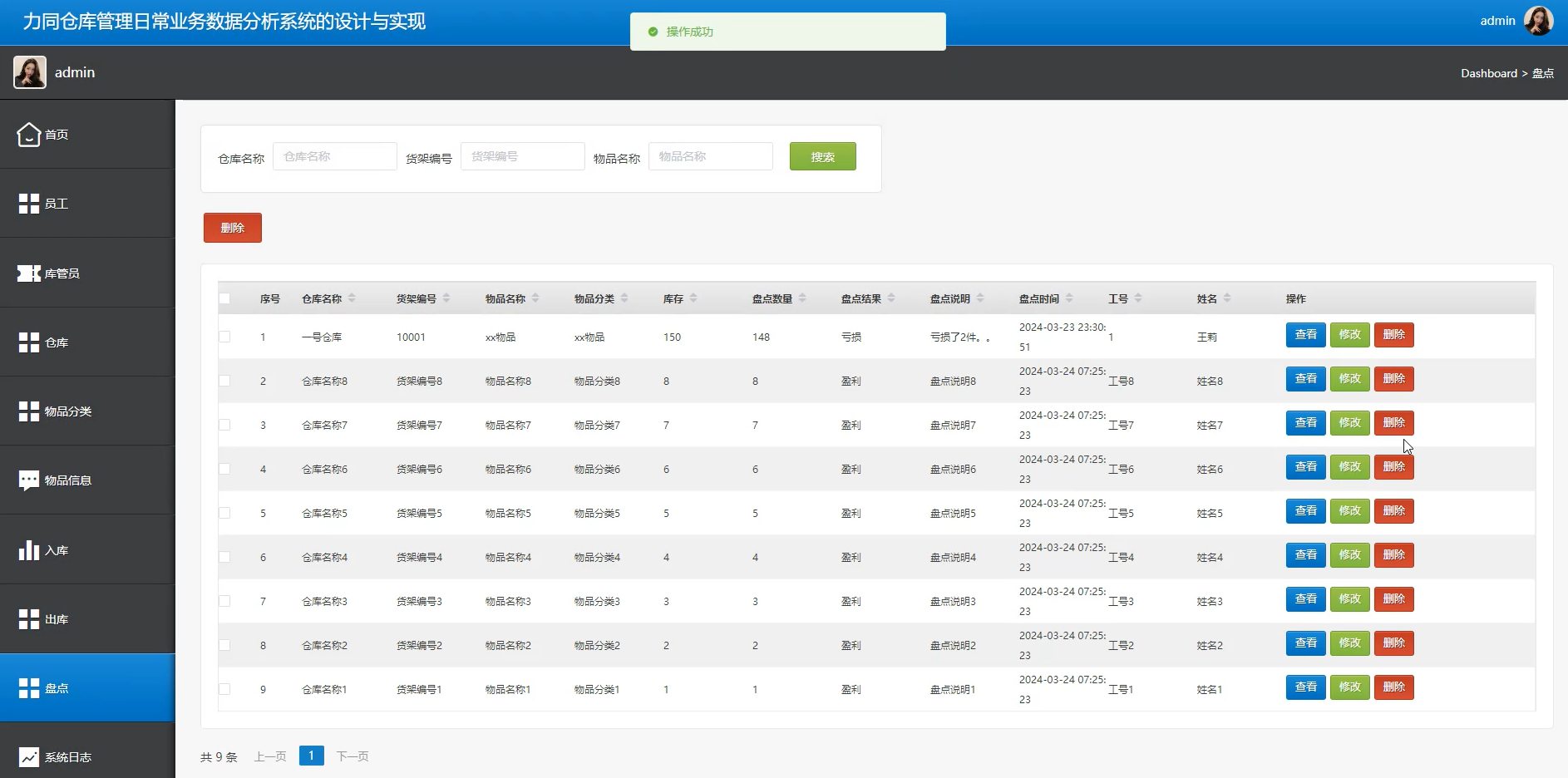Viewport: 1568px width, 778px height.
Task: Click 查看 for row 仓库名称5
Action: tap(1305, 511)
